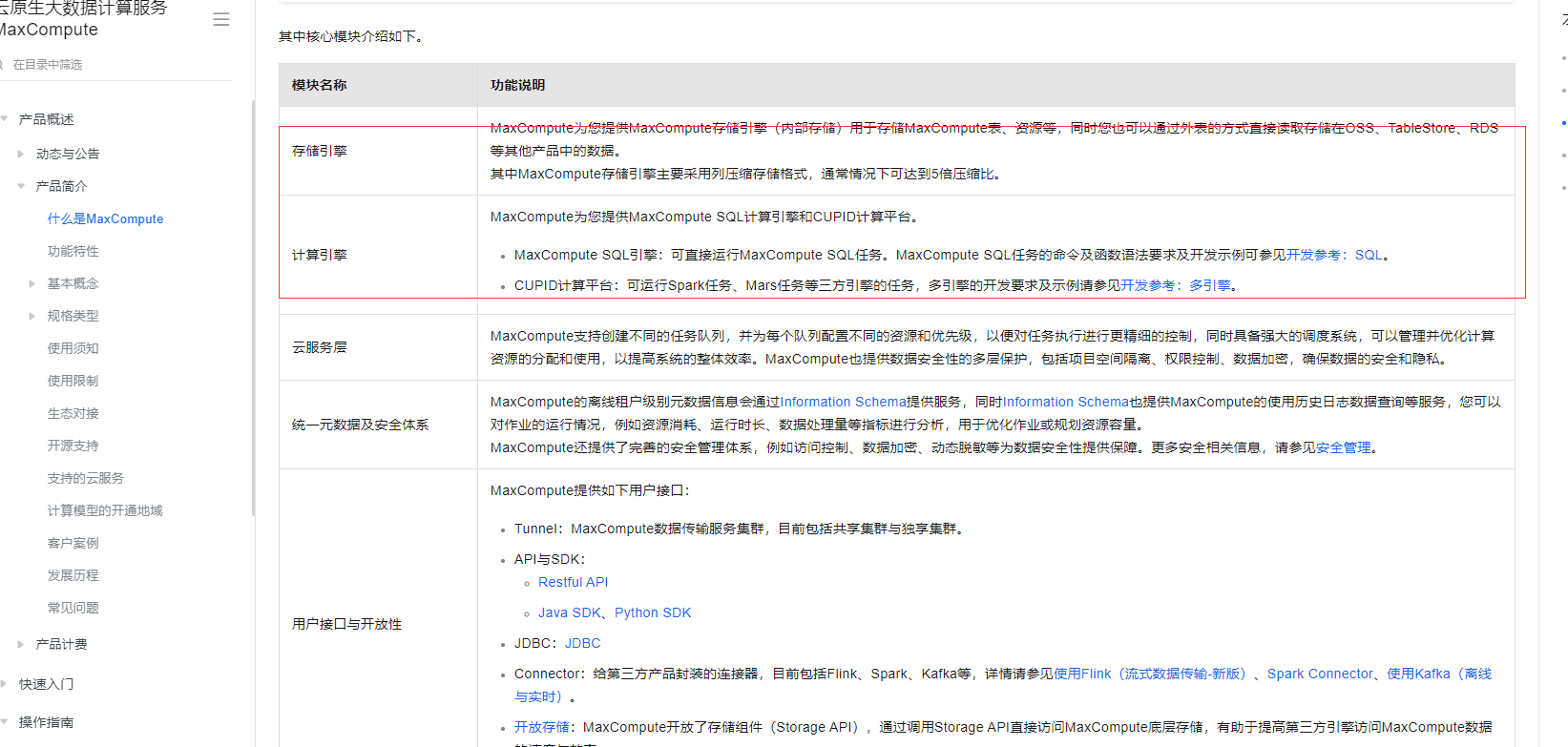Viewport: 1568px width, 747px height.
Task: Open the JDBC link
Action: click(582, 643)
